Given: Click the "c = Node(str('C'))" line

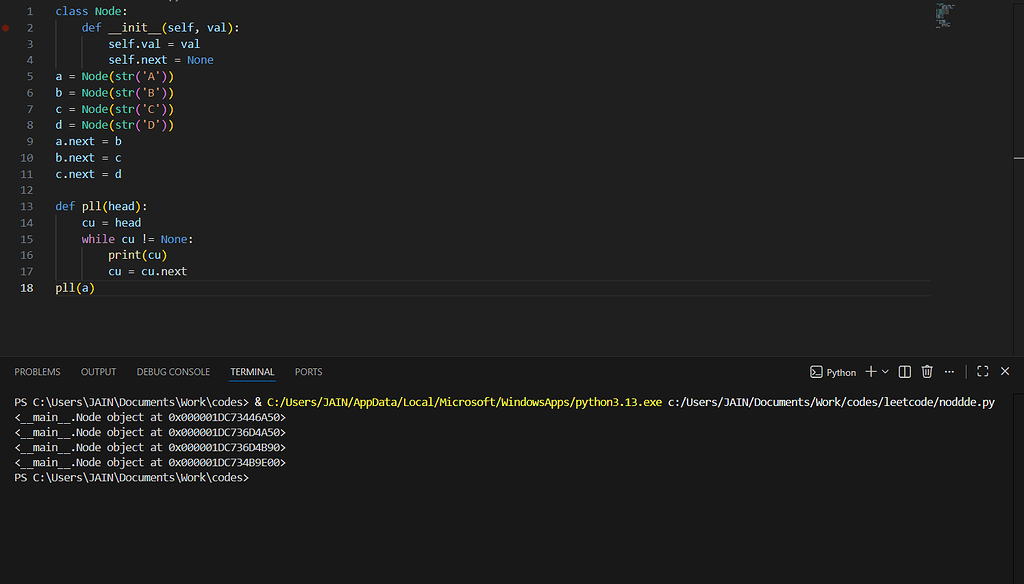Looking at the screenshot, I should 115,109.
